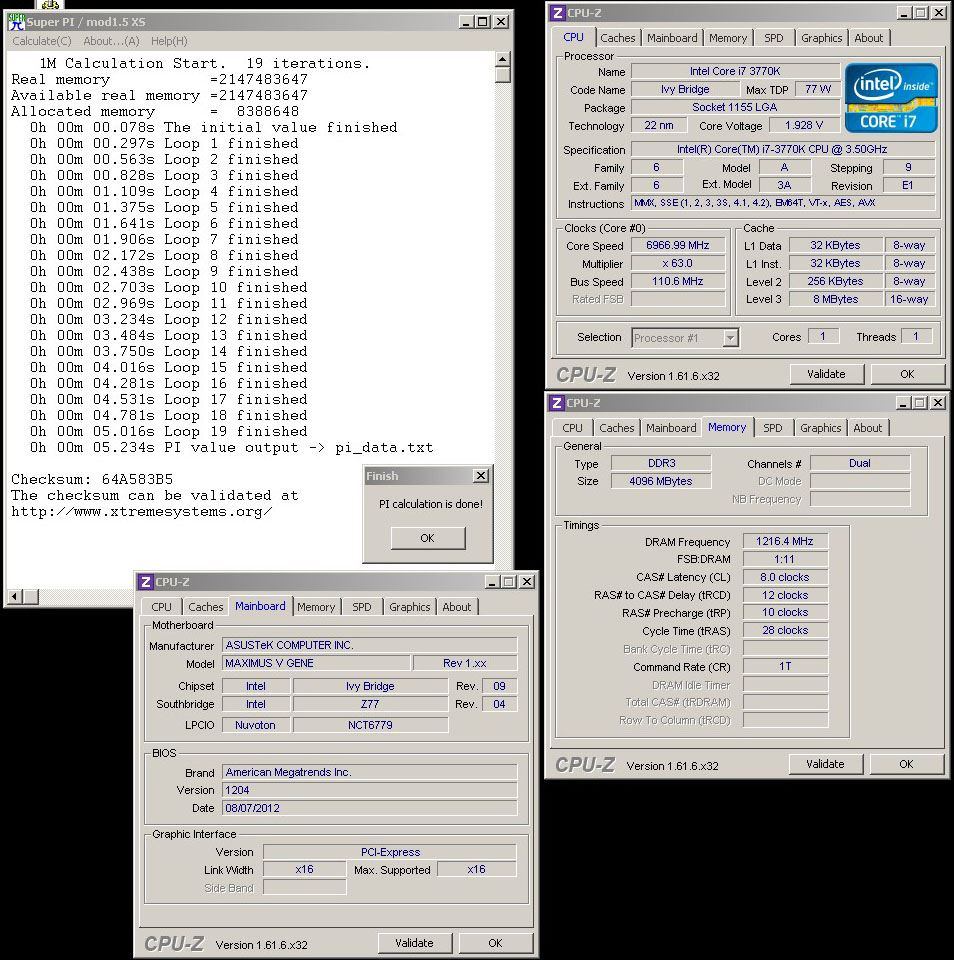Open Caches tab in the Mainboard CPU-Z window
This screenshot has width=954, height=960.
[x=205, y=607]
